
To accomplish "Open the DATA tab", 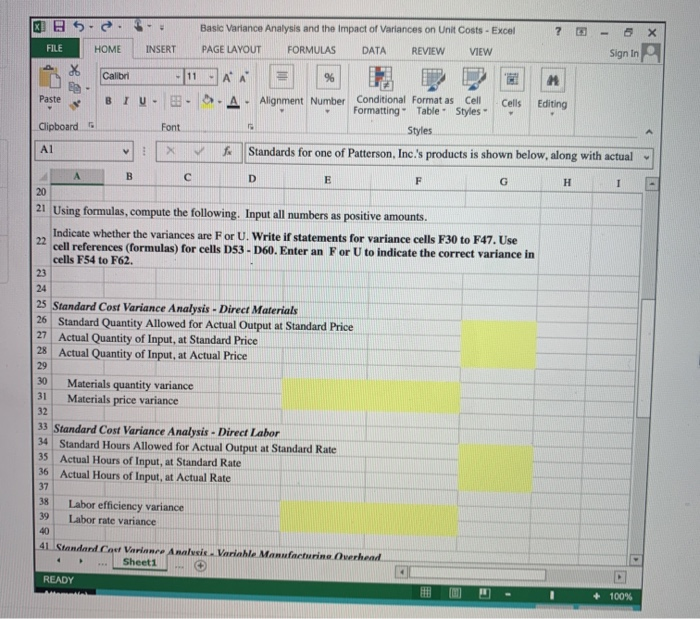I will [x=374, y=50].
